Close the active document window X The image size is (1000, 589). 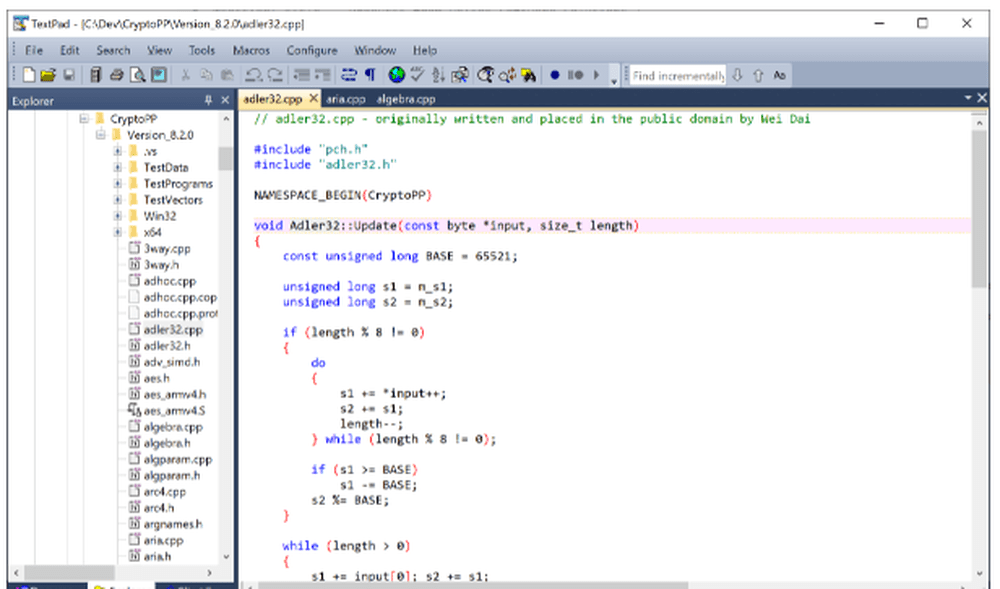point(982,98)
